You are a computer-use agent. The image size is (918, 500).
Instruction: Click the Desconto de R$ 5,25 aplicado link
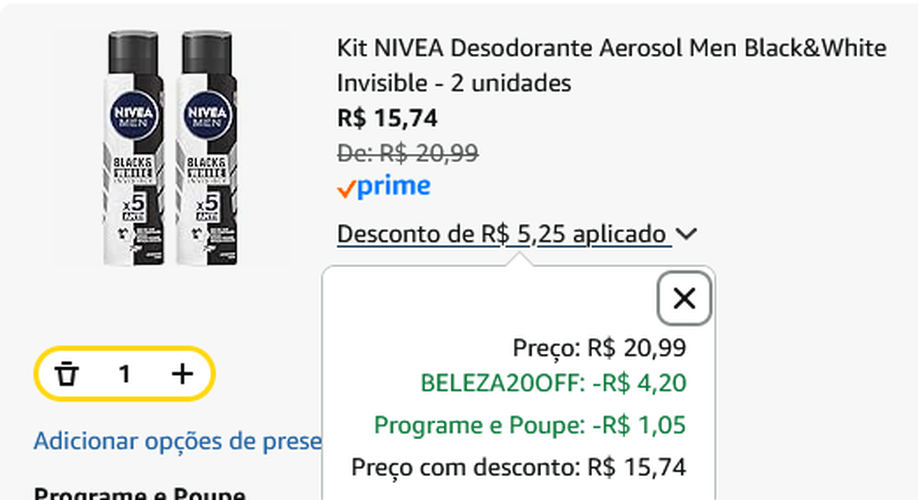(x=504, y=234)
